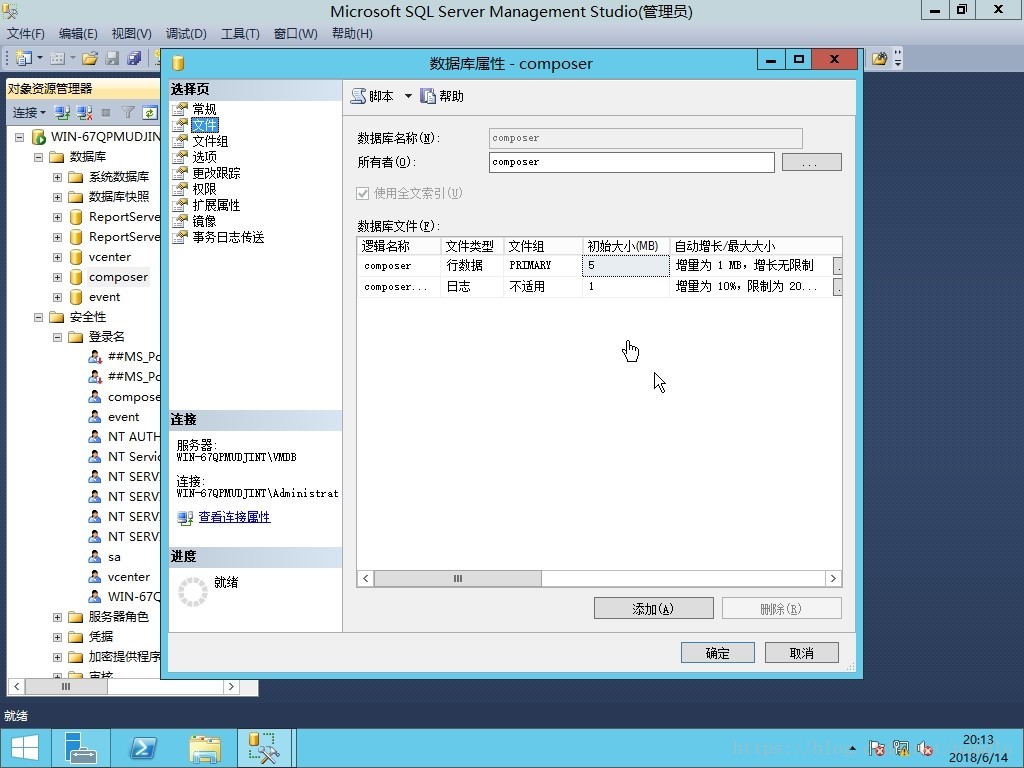Expand the 数据库快照 node
1024x768 pixels.
click(x=57, y=197)
